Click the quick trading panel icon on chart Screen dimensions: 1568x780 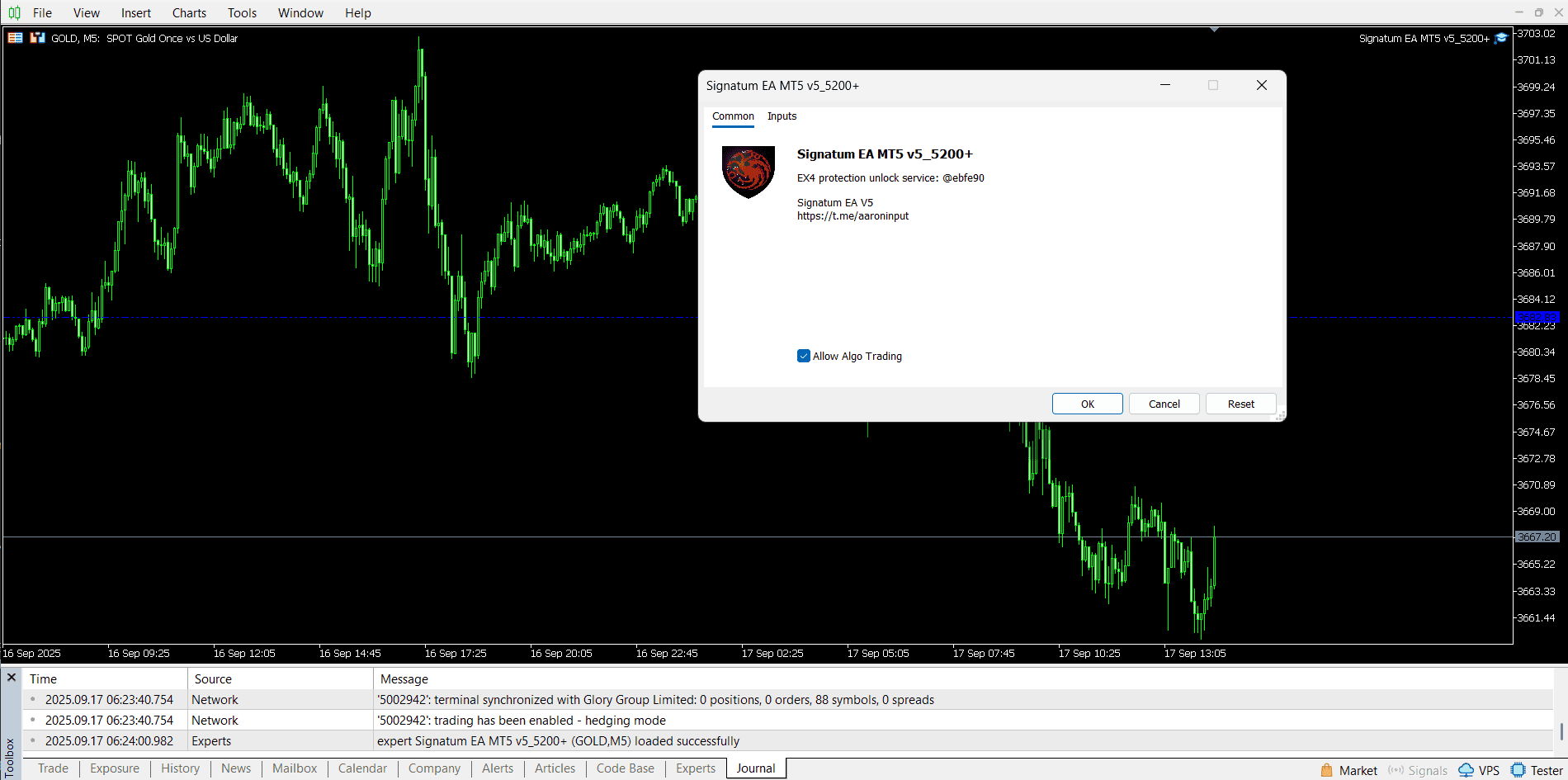[15, 38]
